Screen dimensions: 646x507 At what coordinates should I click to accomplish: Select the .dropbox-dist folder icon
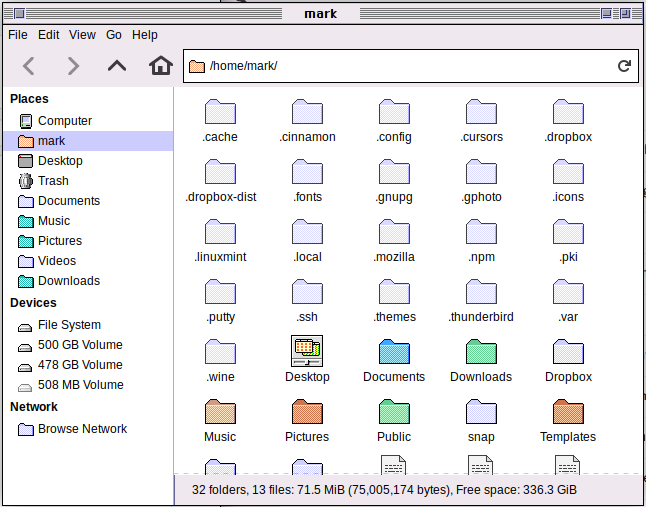point(220,172)
